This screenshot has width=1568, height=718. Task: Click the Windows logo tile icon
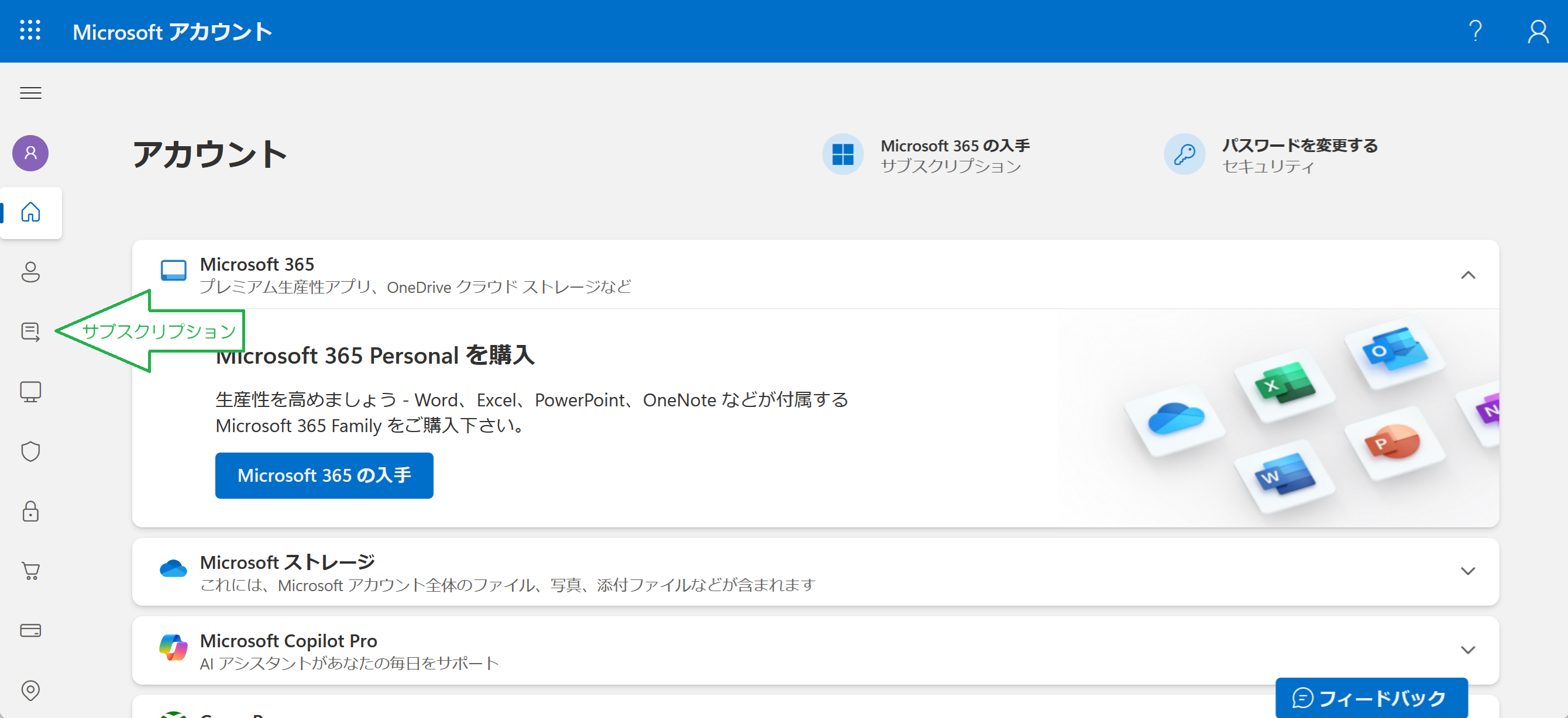click(843, 154)
